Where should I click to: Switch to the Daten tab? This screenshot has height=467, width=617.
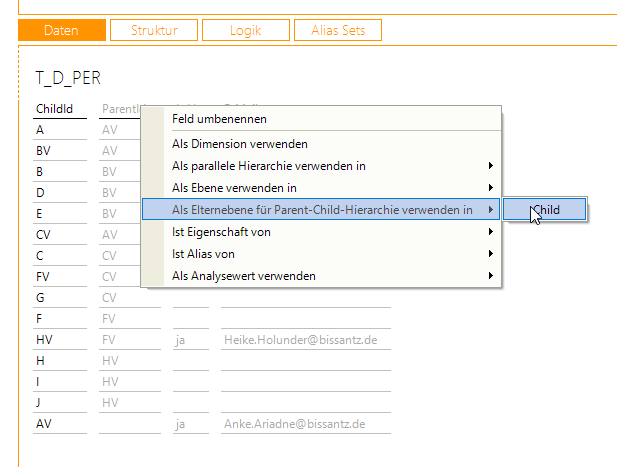[61, 31]
